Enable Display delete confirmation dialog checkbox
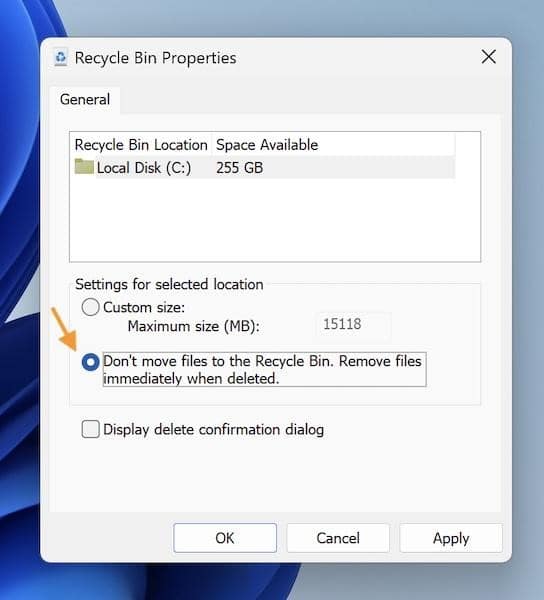The image size is (544, 600). [x=90, y=429]
